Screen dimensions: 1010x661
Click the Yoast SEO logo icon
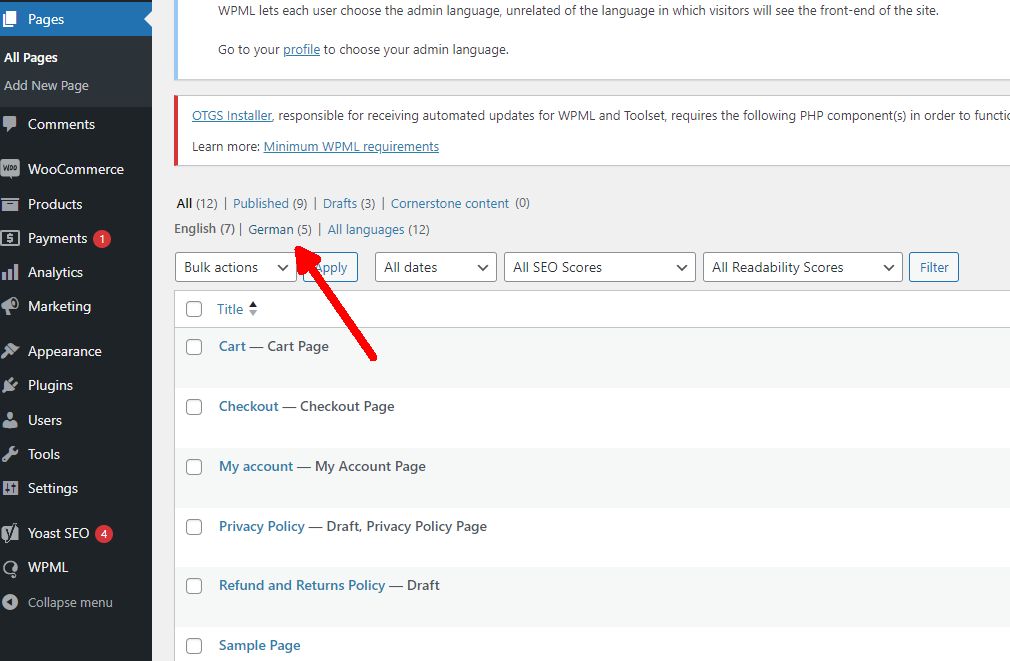click(x=10, y=533)
